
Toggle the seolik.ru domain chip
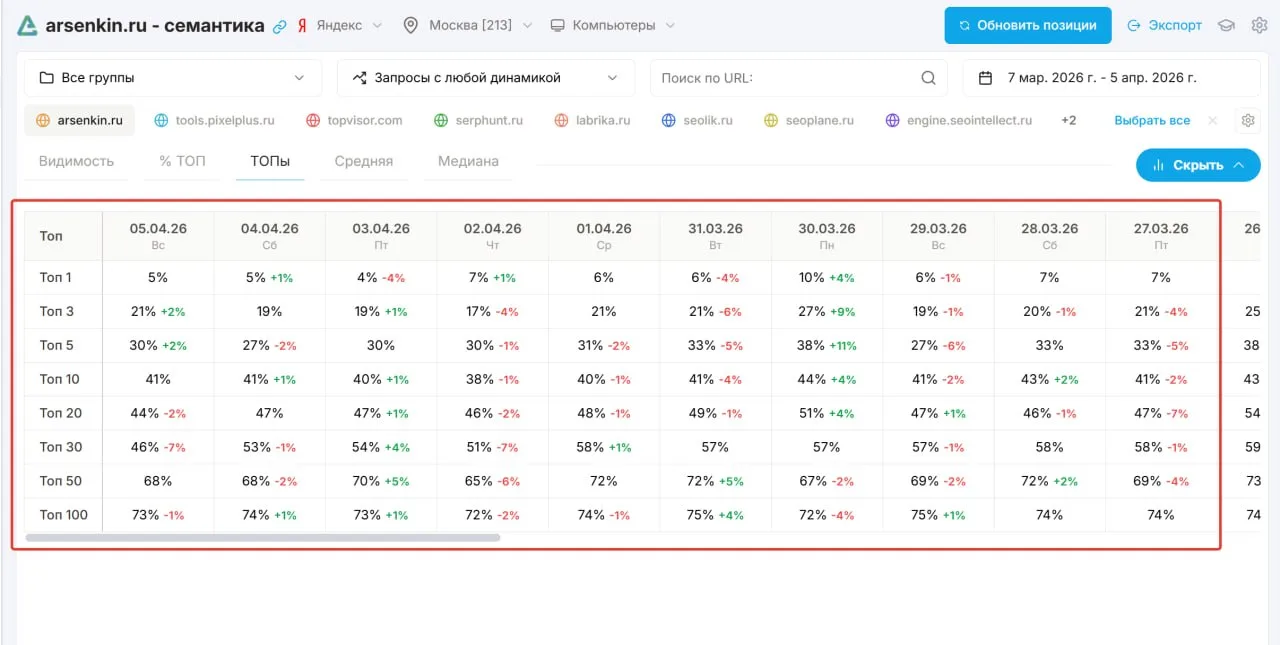point(697,120)
